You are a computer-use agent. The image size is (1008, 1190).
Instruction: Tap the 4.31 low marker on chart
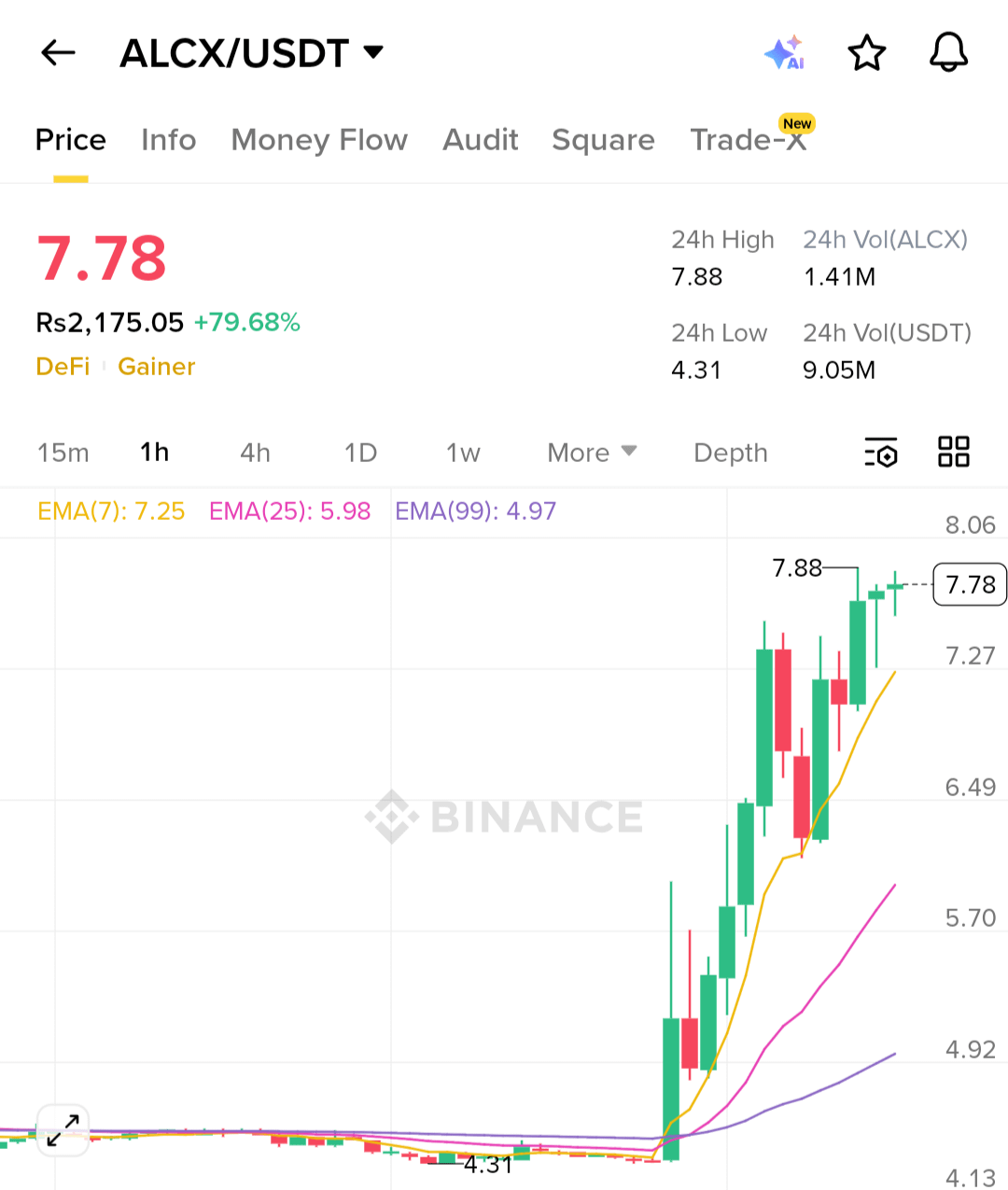pyautogui.click(x=488, y=1164)
